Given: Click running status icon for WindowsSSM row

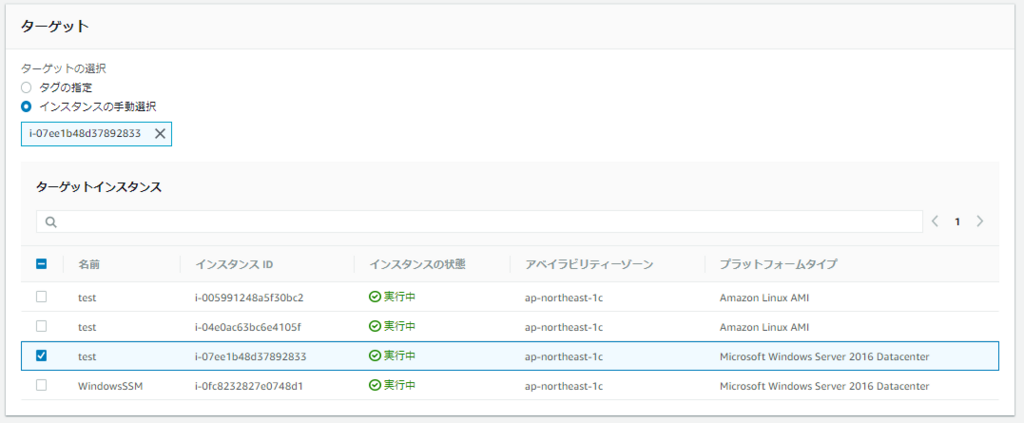Looking at the screenshot, I should (x=374, y=386).
